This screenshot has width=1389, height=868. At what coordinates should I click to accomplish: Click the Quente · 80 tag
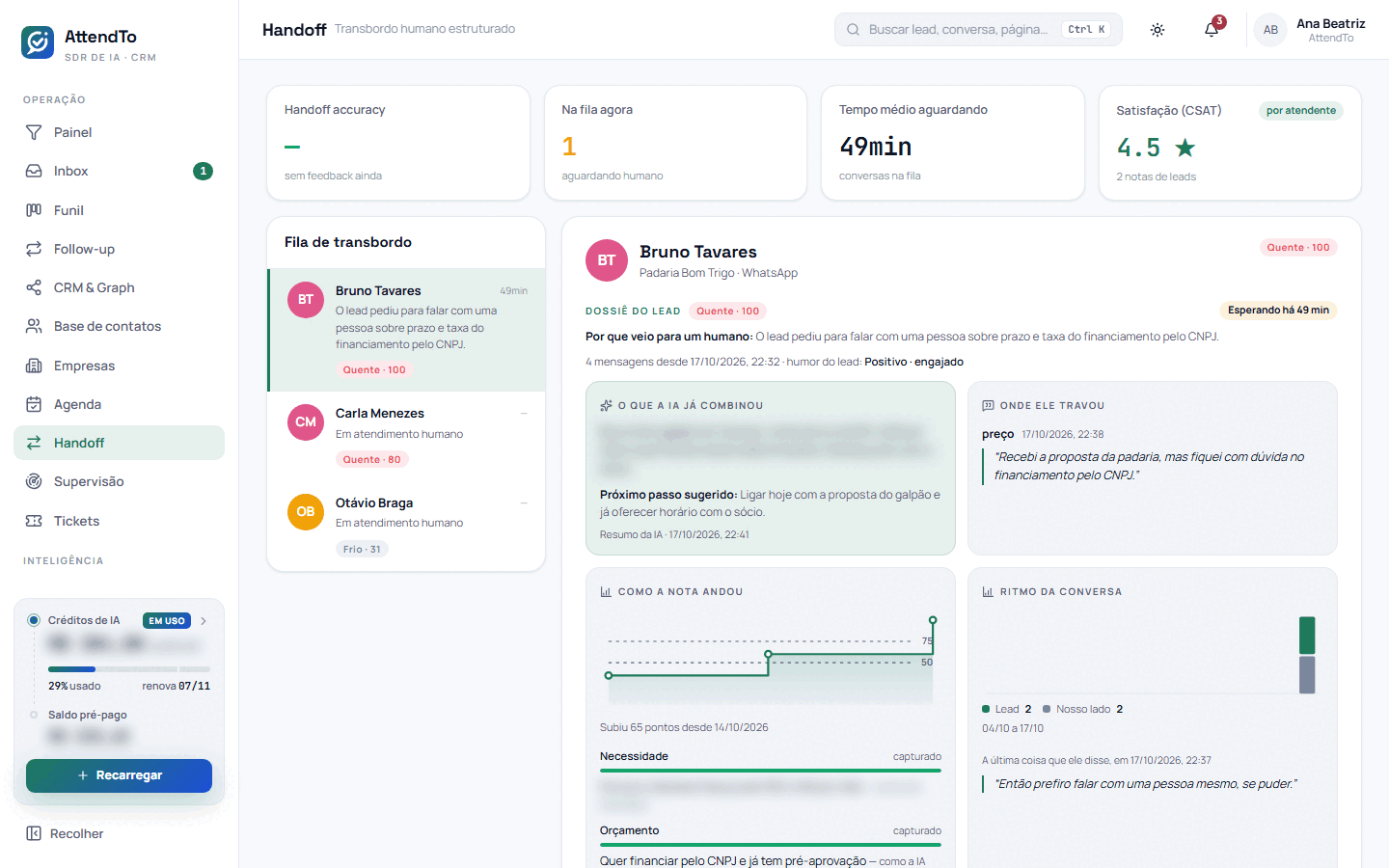[372, 459]
